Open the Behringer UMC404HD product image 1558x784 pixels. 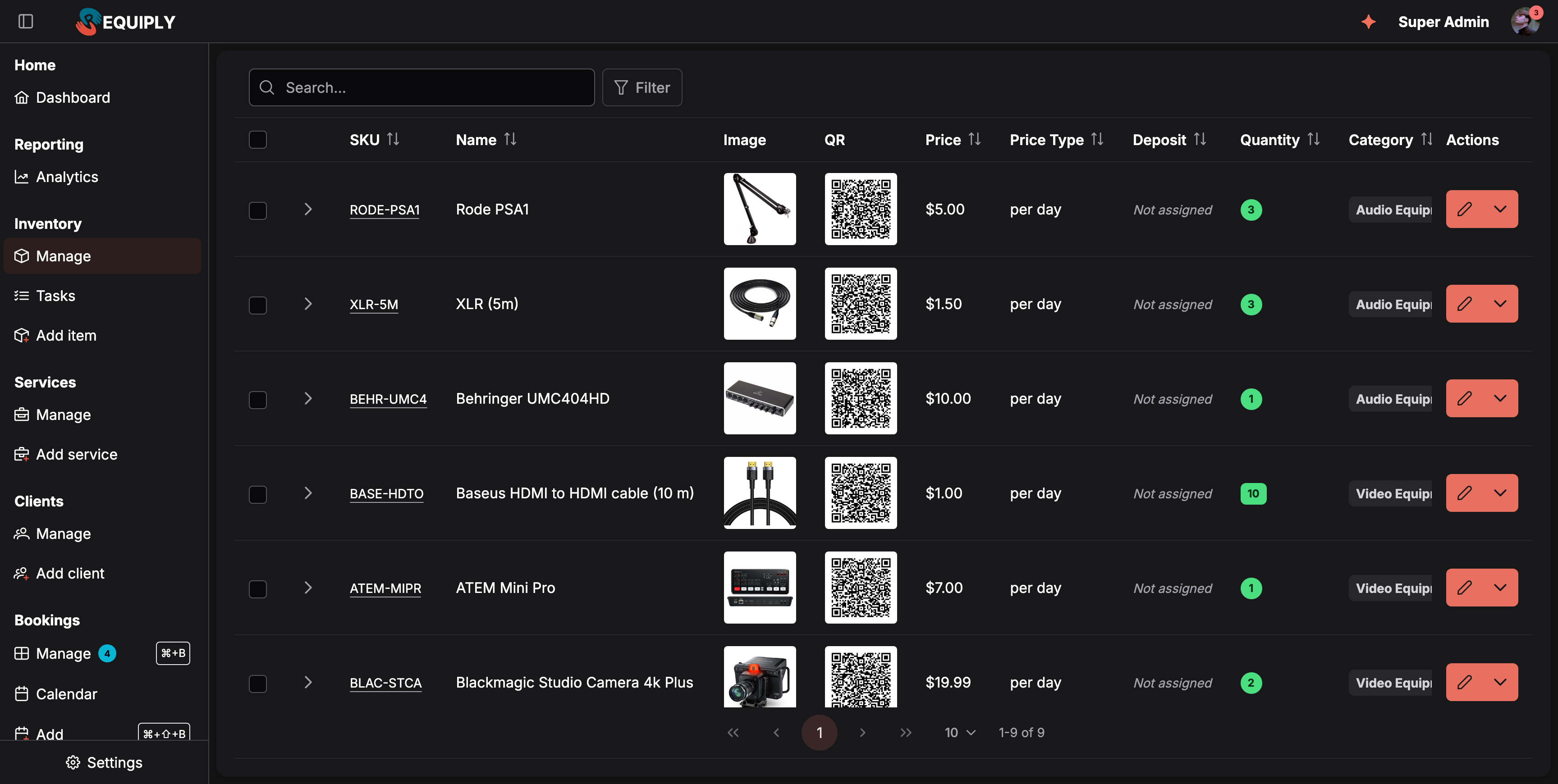(x=760, y=398)
